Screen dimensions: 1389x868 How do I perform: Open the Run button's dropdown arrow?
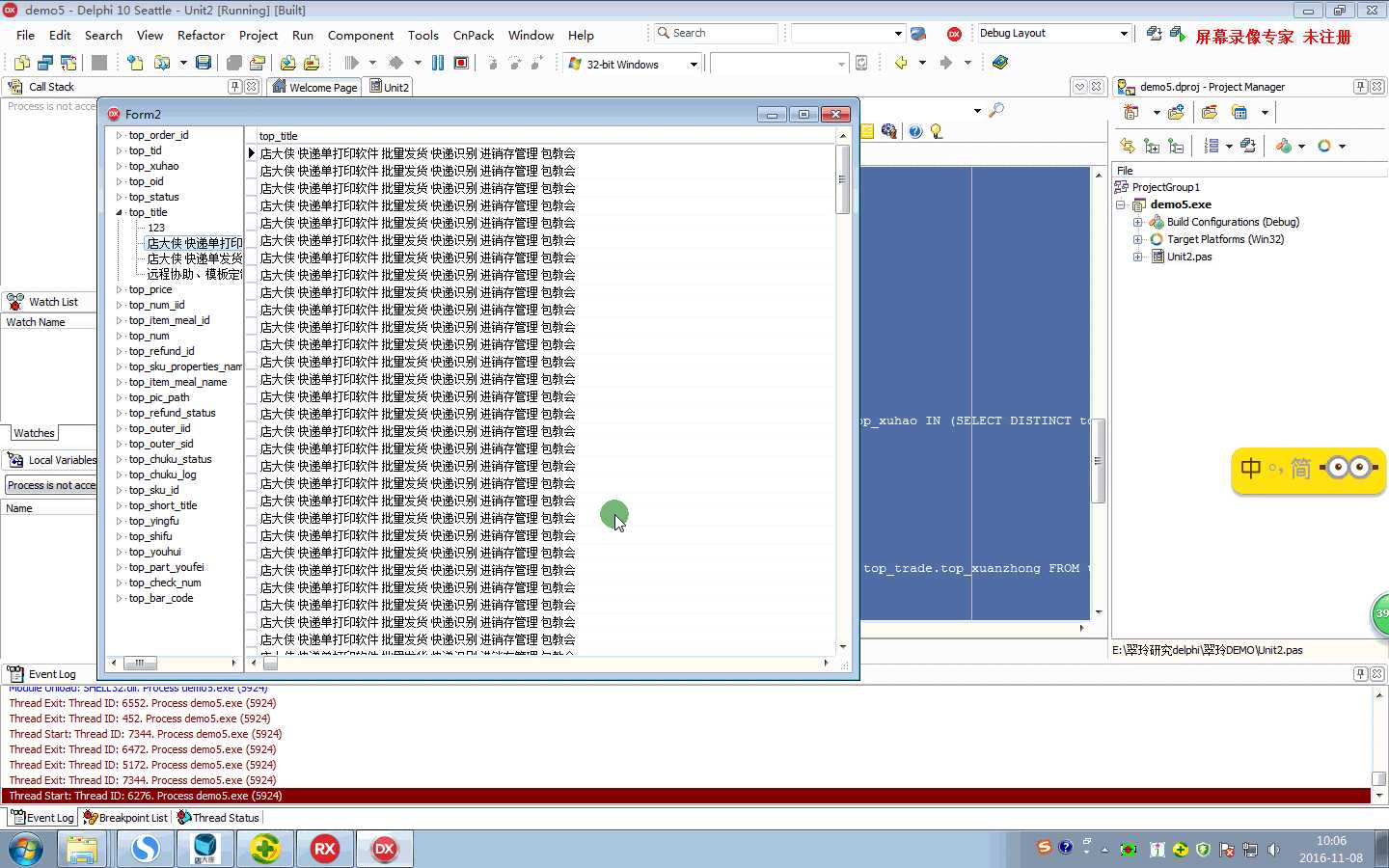click(x=372, y=63)
